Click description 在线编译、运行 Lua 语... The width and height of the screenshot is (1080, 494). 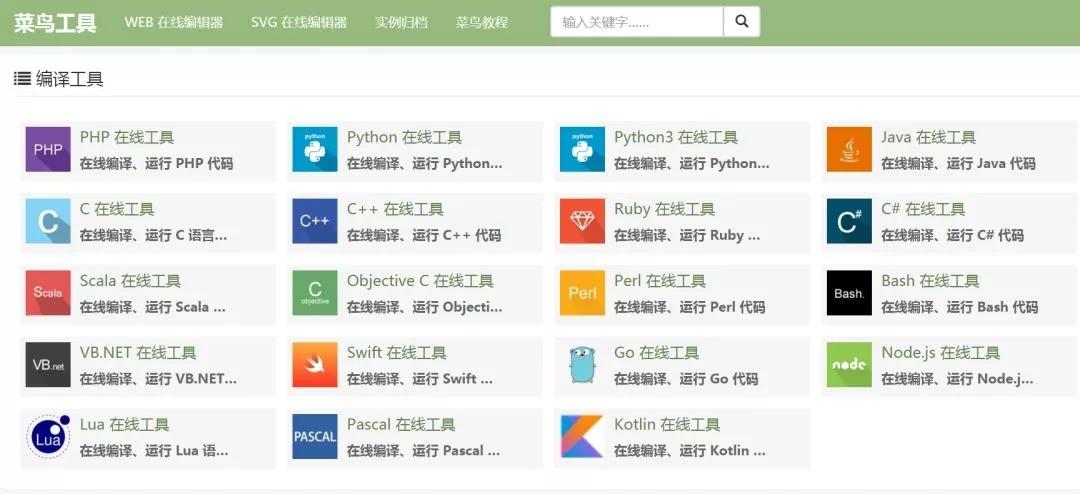[154, 450]
